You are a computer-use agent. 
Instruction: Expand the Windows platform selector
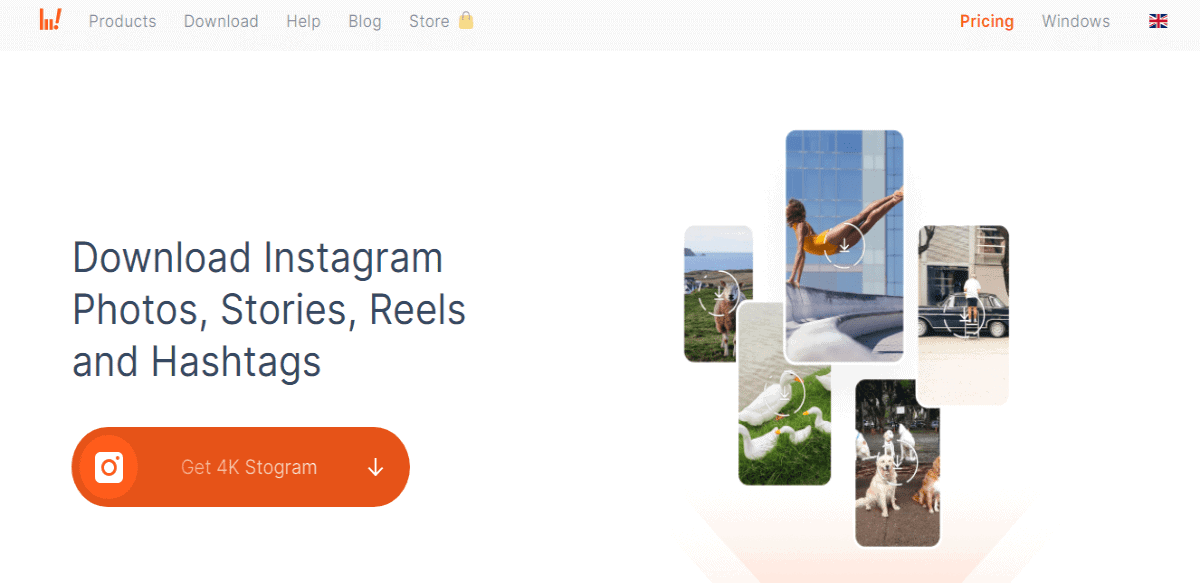1076,21
